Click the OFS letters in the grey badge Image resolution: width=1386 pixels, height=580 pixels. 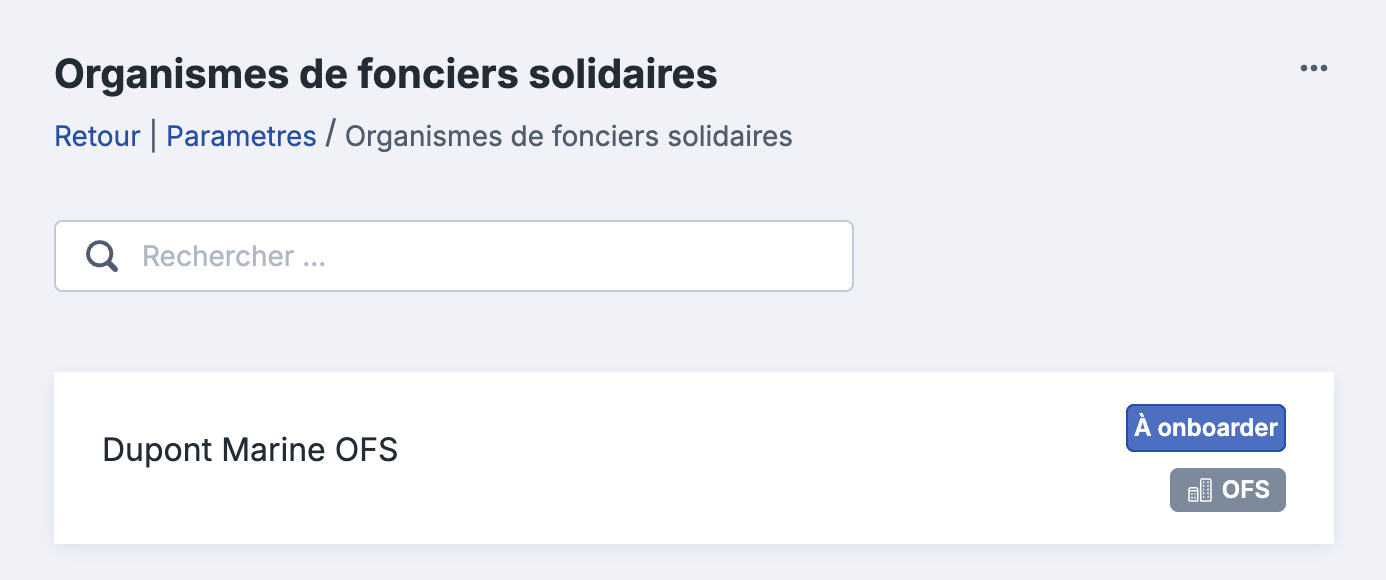(x=1246, y=490)
